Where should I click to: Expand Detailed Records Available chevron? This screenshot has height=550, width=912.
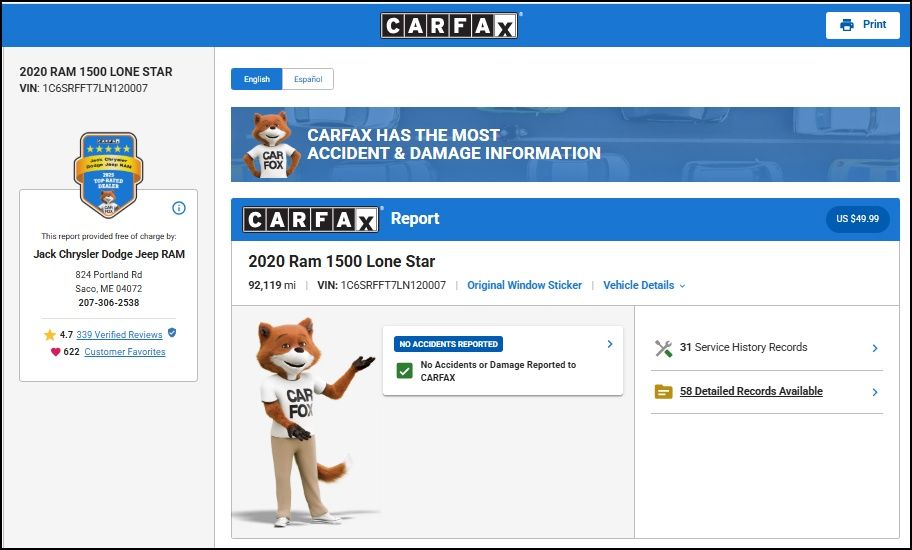tap(875, 392)
